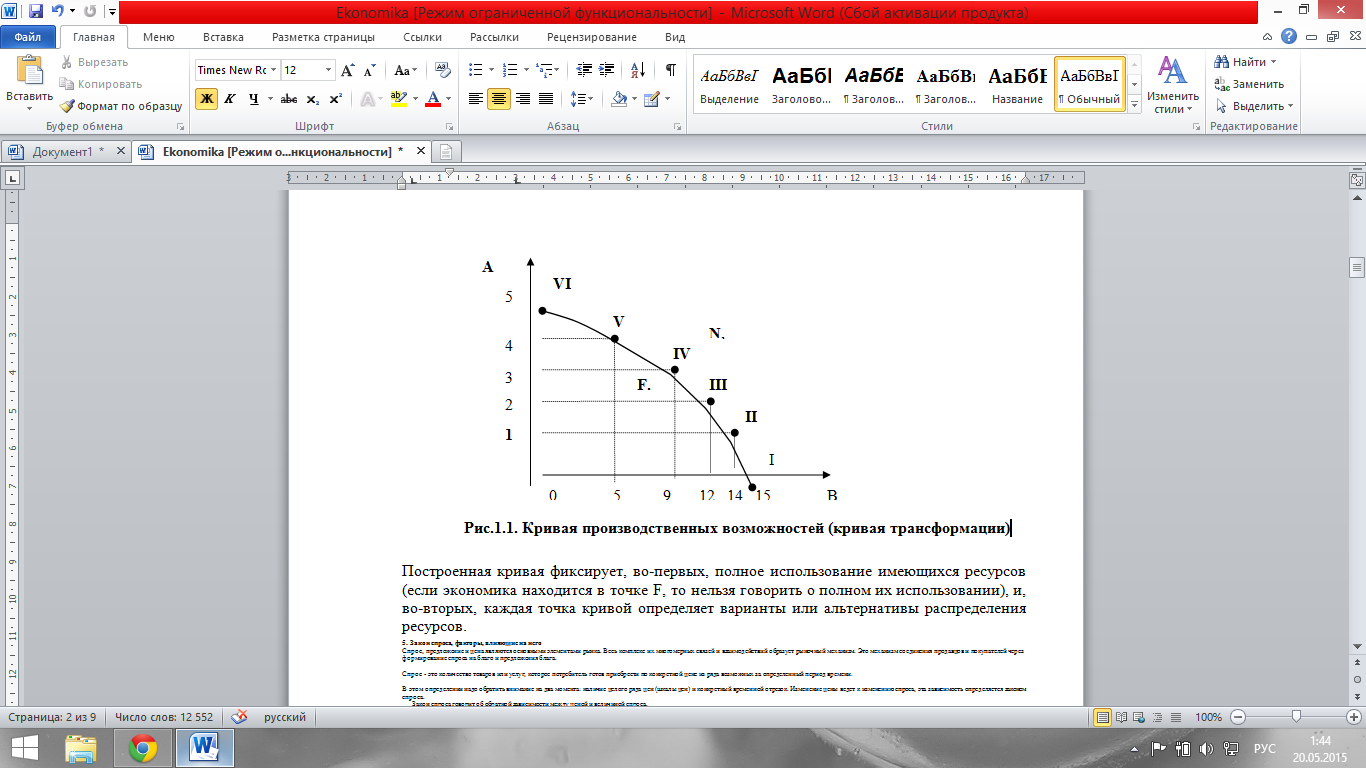
Task: Toggle Print Layout view in status bar
Action: [x=1104, y=717]
